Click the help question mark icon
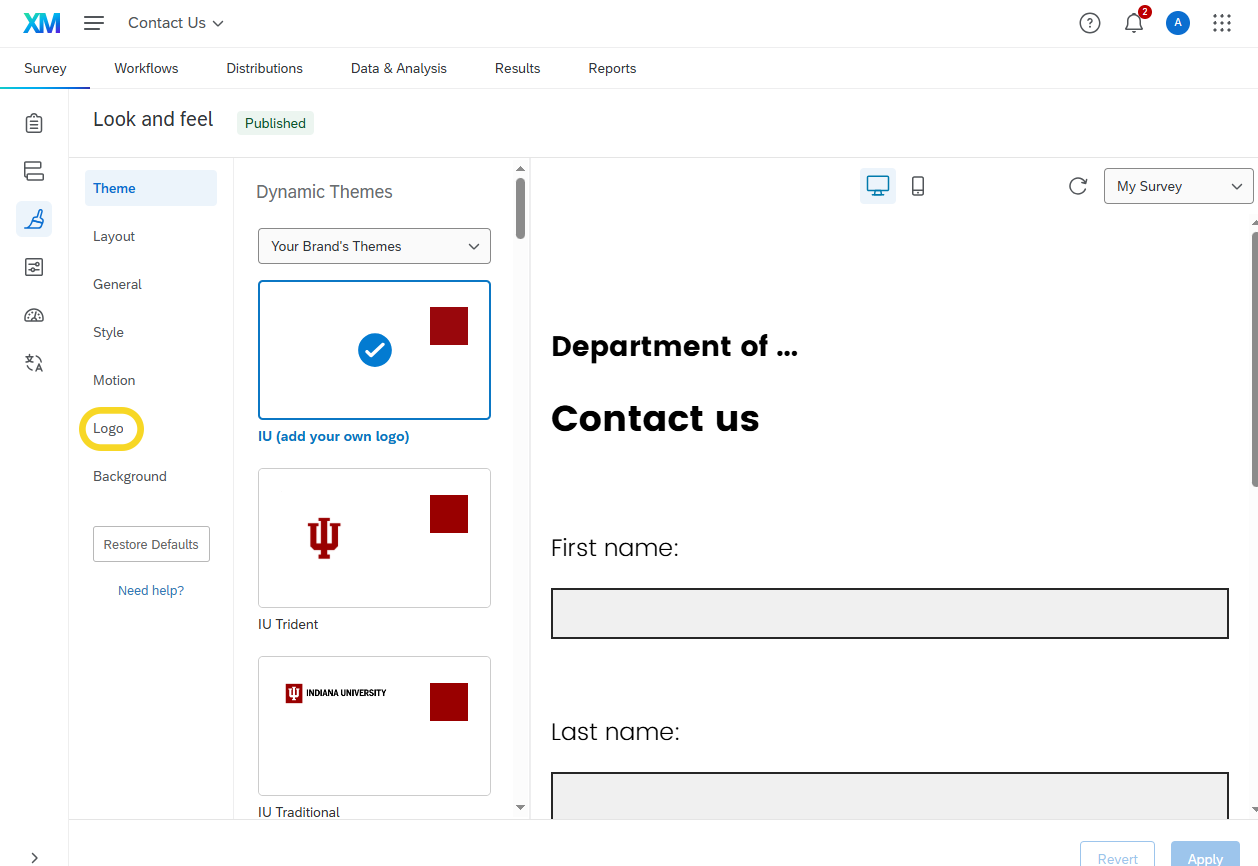This screenshot has height=866, width=1258. [1090, 23]
